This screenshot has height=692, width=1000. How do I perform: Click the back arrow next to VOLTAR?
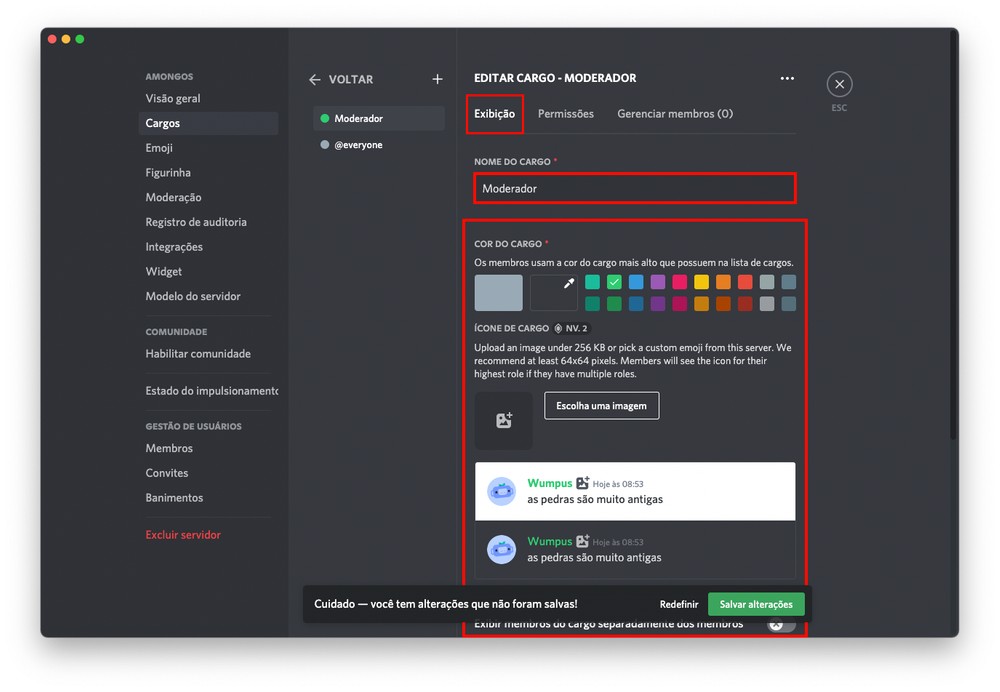pyautogui.click(x=314, y=80)
